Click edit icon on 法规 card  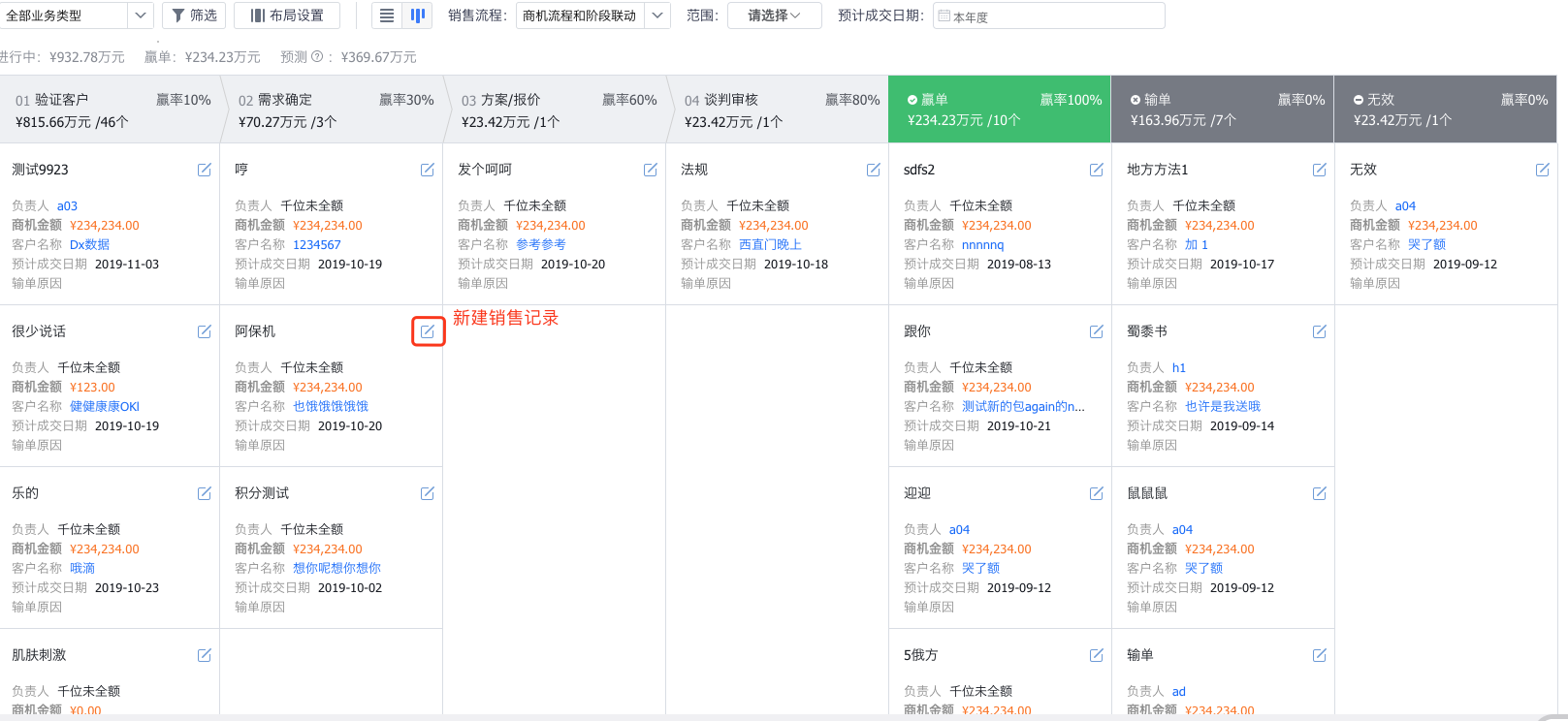[874, 170]
